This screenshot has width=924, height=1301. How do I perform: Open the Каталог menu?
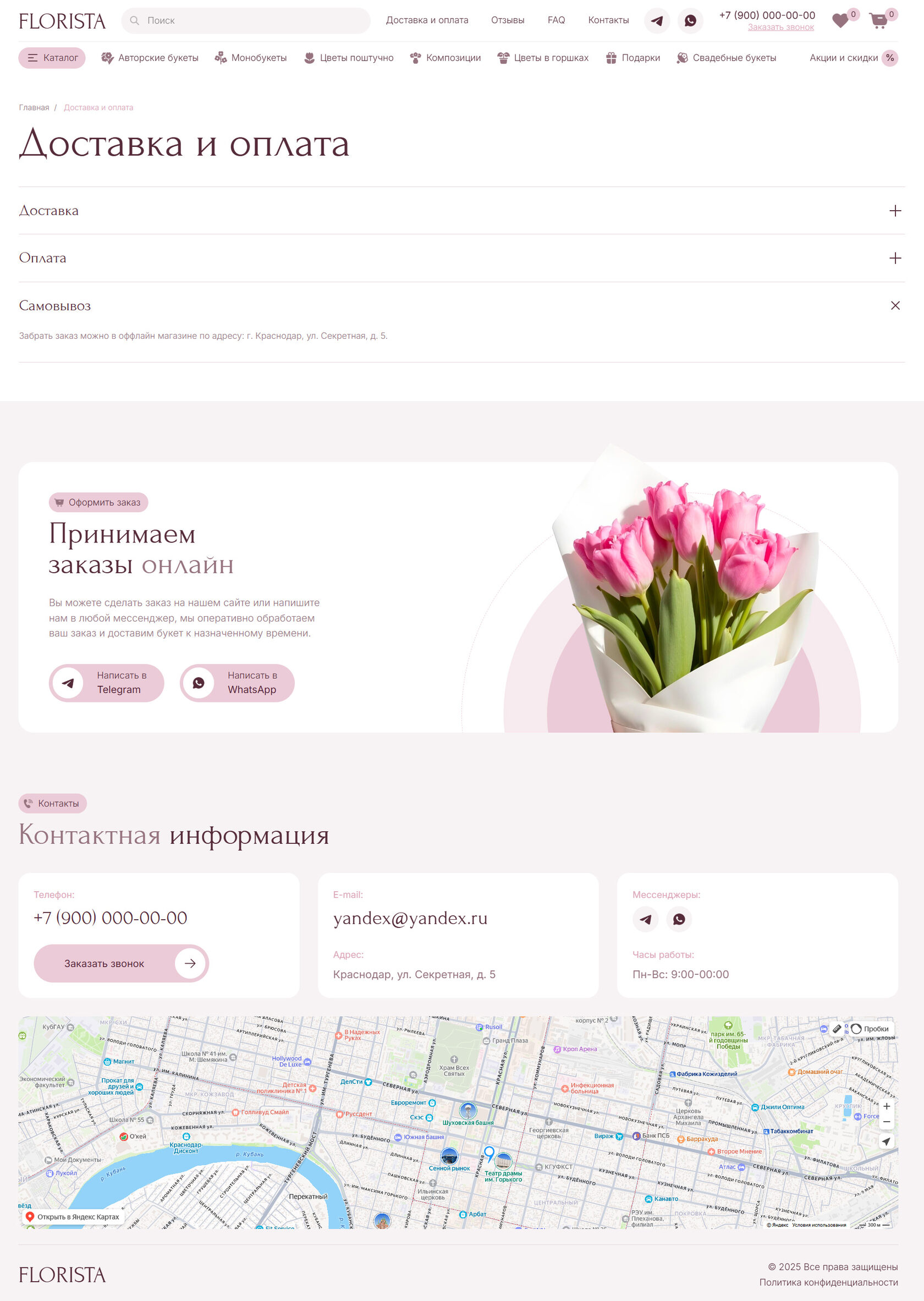tap(52, 58)
